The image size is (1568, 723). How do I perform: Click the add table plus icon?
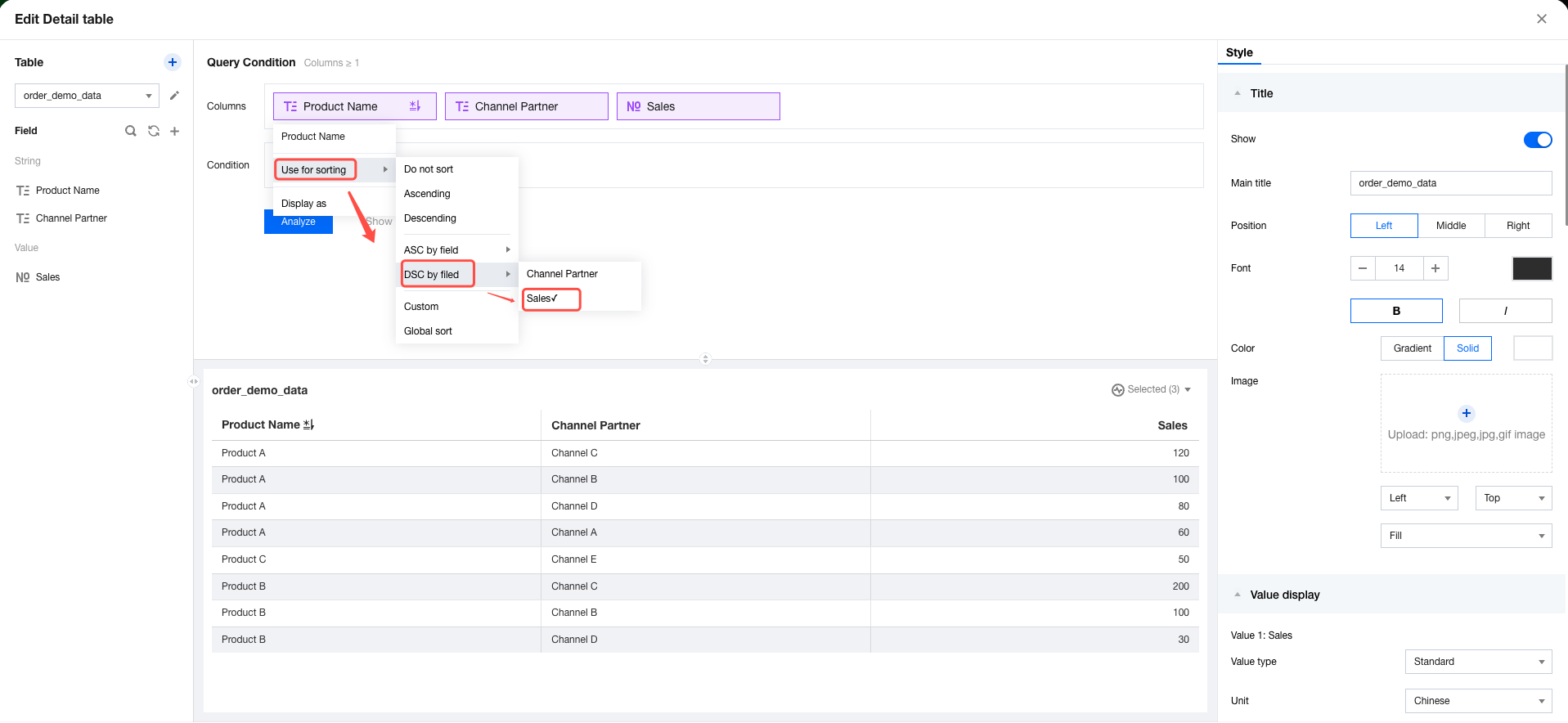(173, 62)
